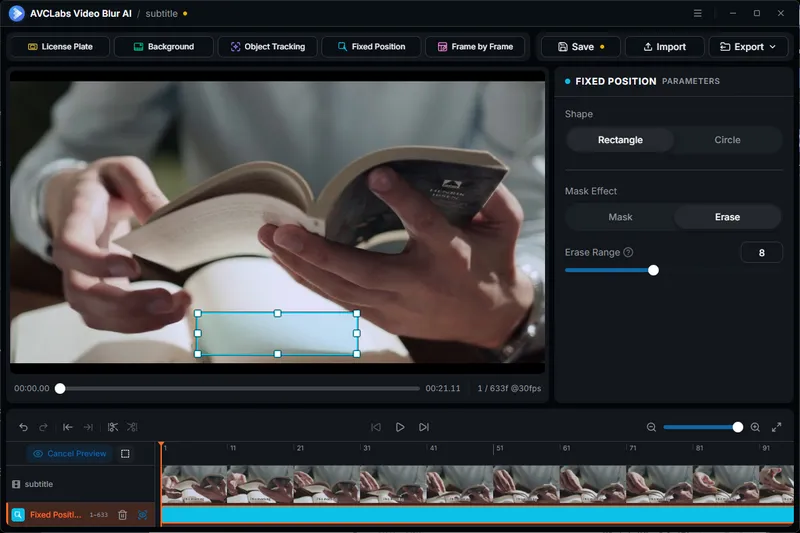The width and height of the screenshot is (800, 533).
Task: Open the Frame by Frame mode
Action: pos(475,46)
